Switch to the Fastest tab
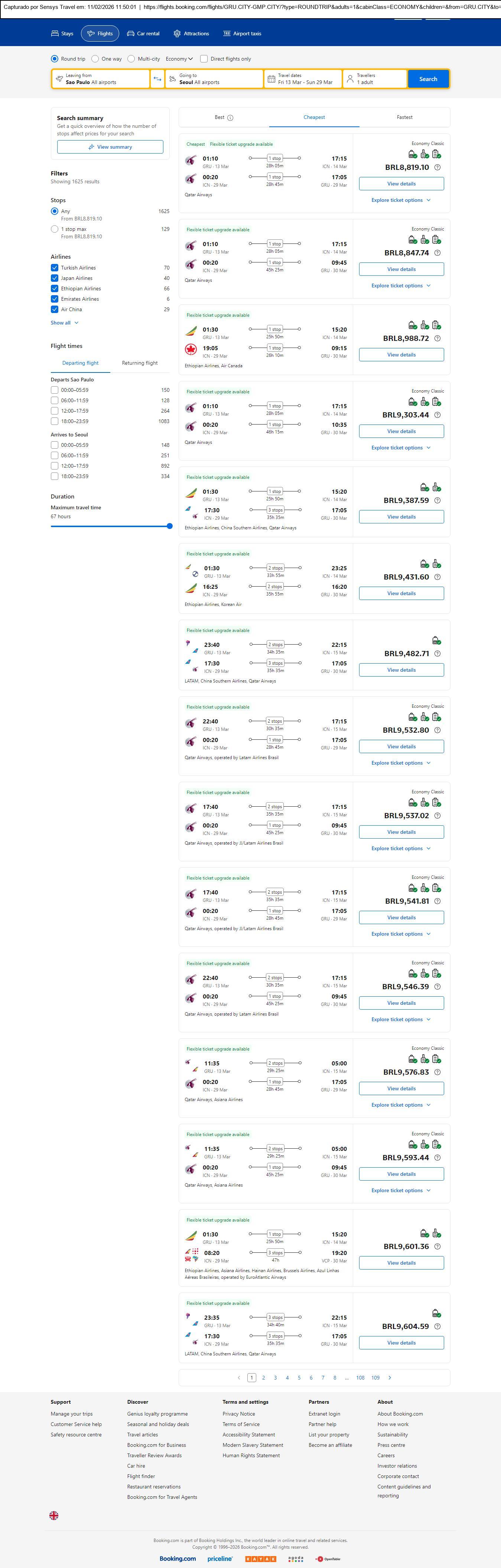The image size is (501, 1568). (x=404, y=117)
